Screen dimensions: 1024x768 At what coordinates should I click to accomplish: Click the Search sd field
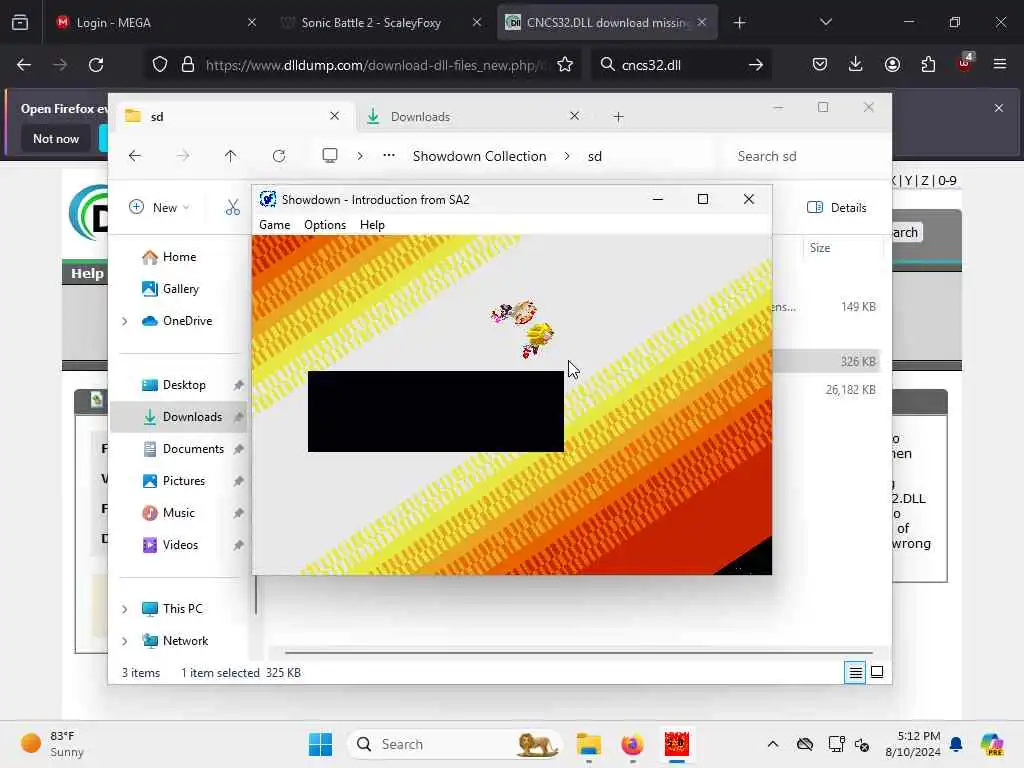(x=807, y=156)
